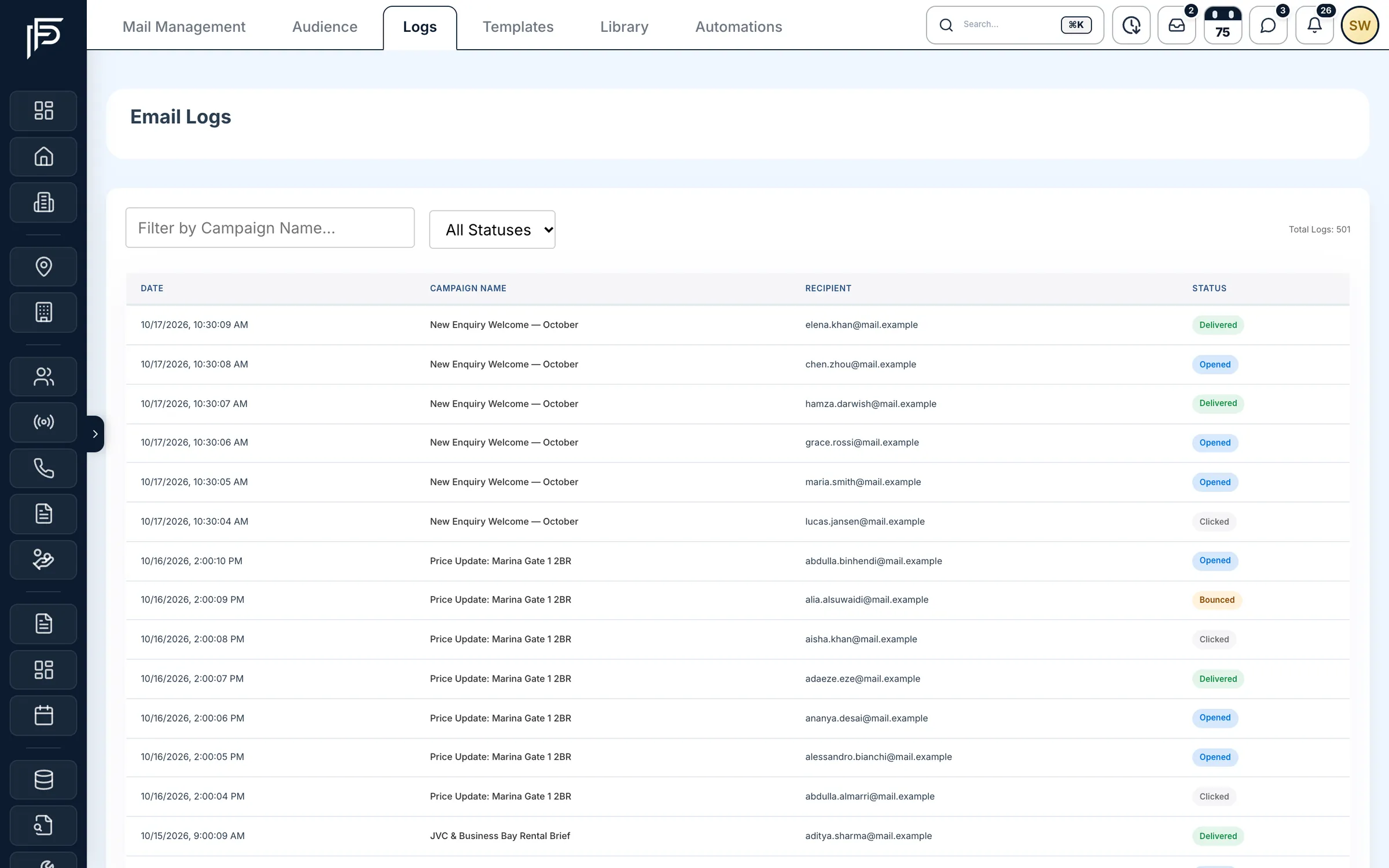
Task: Click the CAMPAIGN NAME column header
Action: coord(468,288)
